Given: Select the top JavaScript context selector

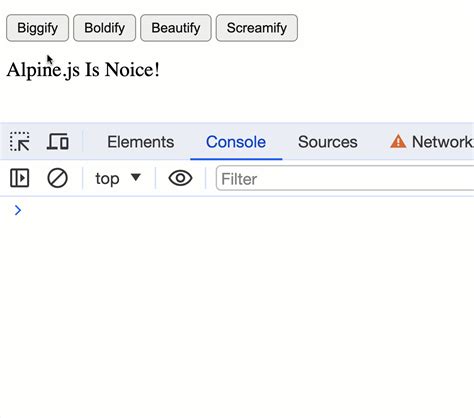Looking at the screenshot, I should click(118, 178).
